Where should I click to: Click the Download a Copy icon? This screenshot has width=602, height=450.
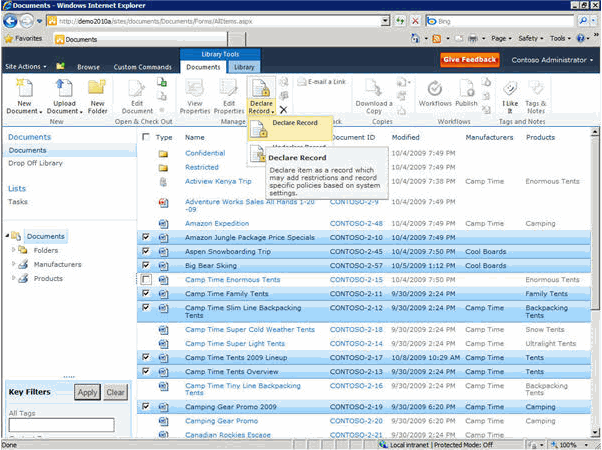[374, 96]
